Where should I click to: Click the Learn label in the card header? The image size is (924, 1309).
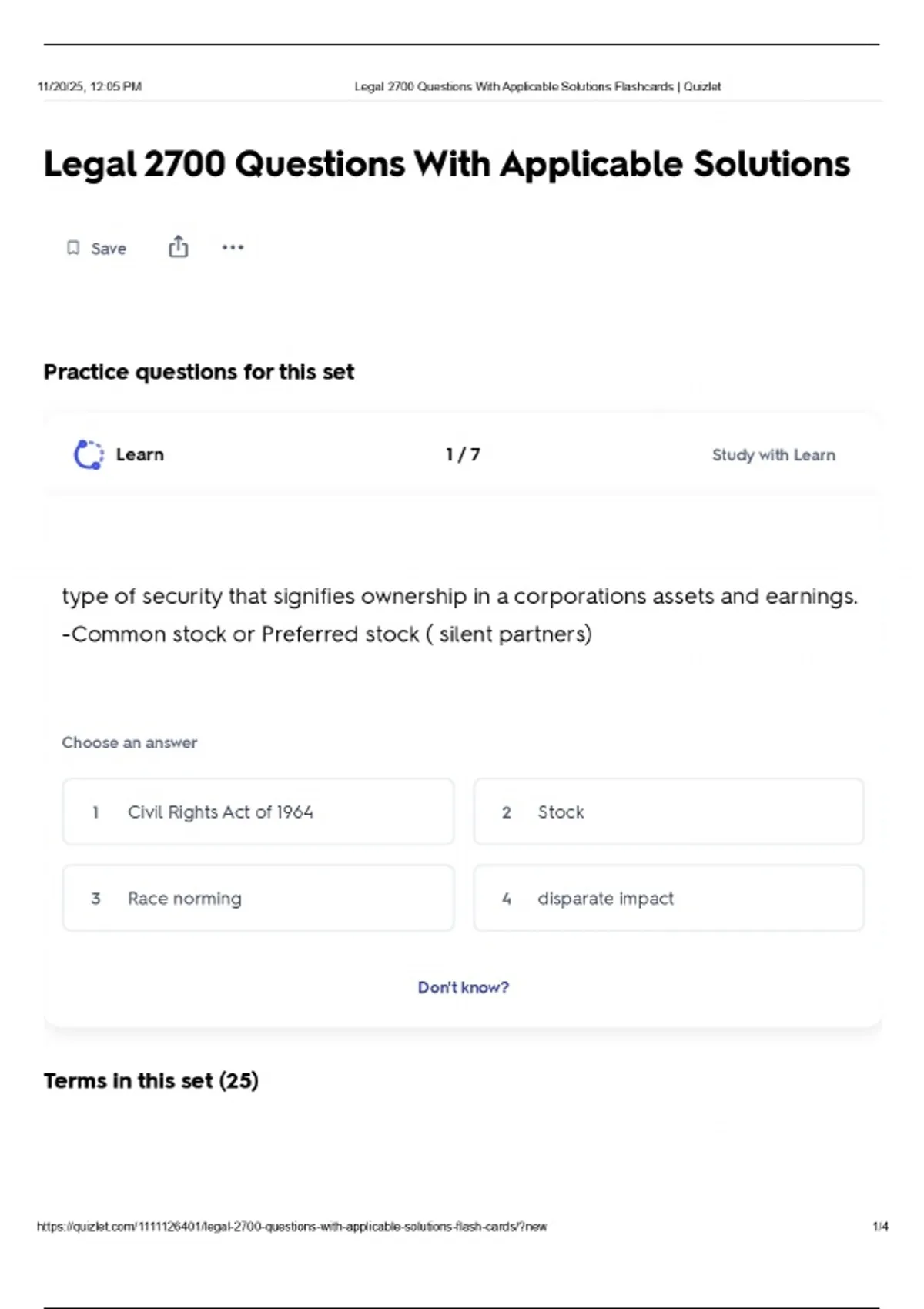point(139,454)
